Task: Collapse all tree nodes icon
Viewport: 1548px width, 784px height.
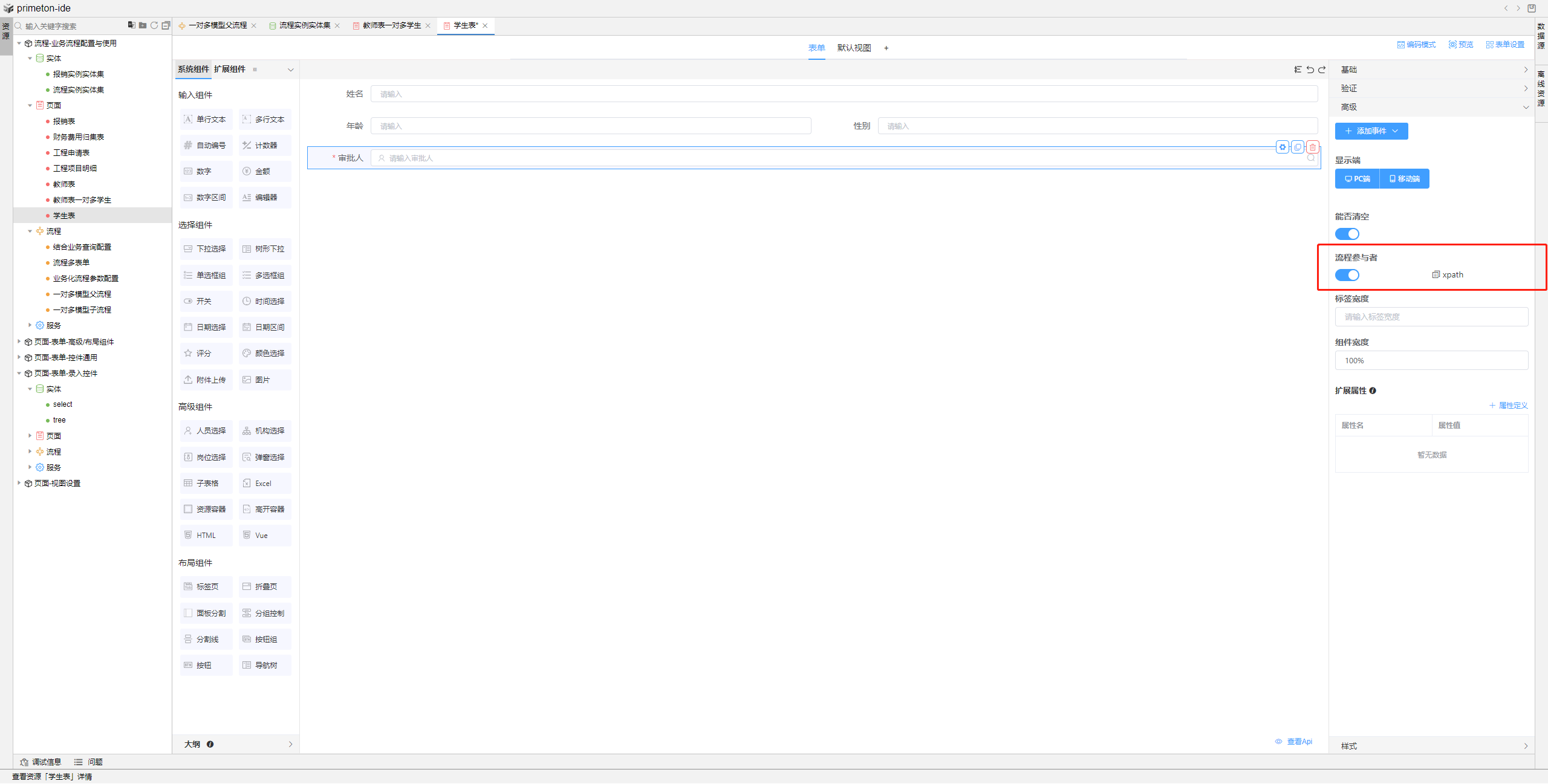Action: coord(166,25)
